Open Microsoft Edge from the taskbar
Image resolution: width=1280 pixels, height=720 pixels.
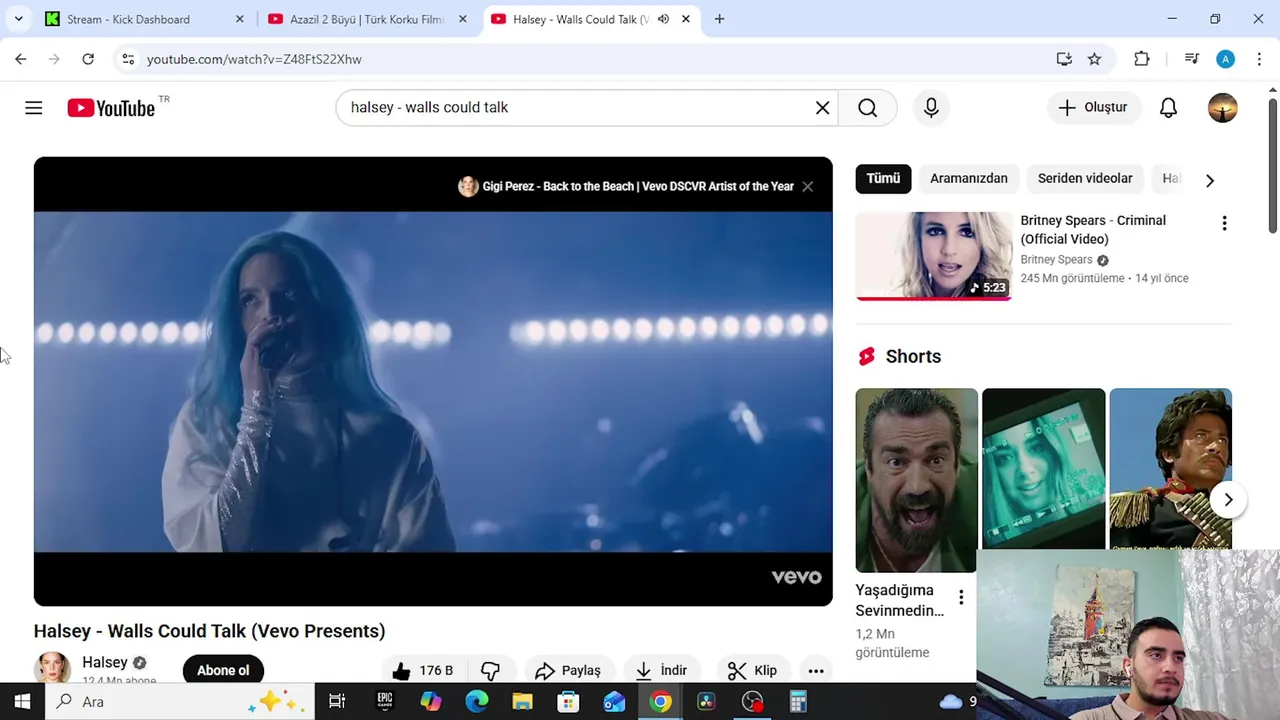coord(477,701)
